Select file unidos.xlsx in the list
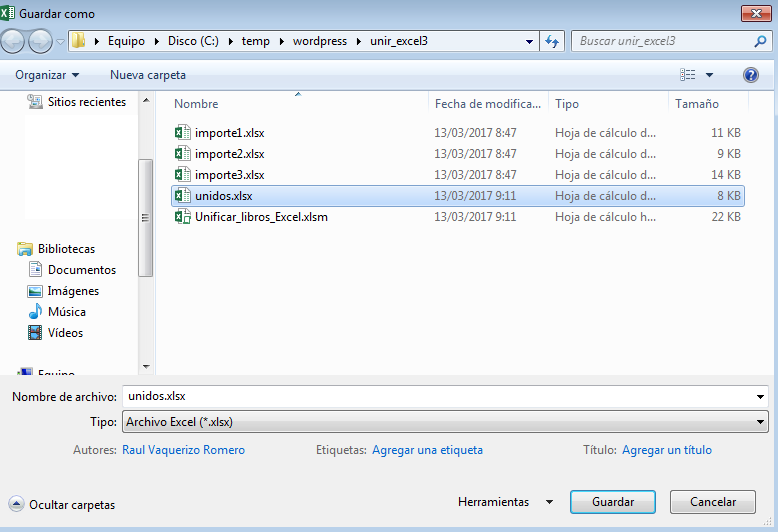Viewport: 778px width, 532px height. [457, 196]
